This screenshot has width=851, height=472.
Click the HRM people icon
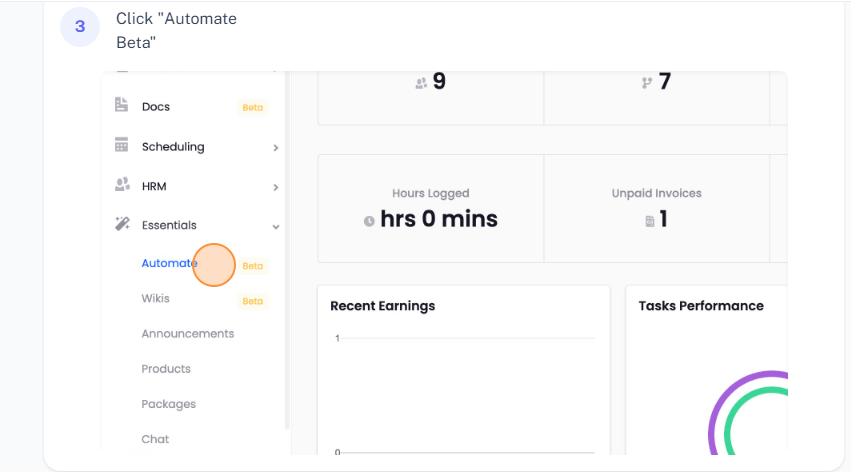tap(122, 185)
